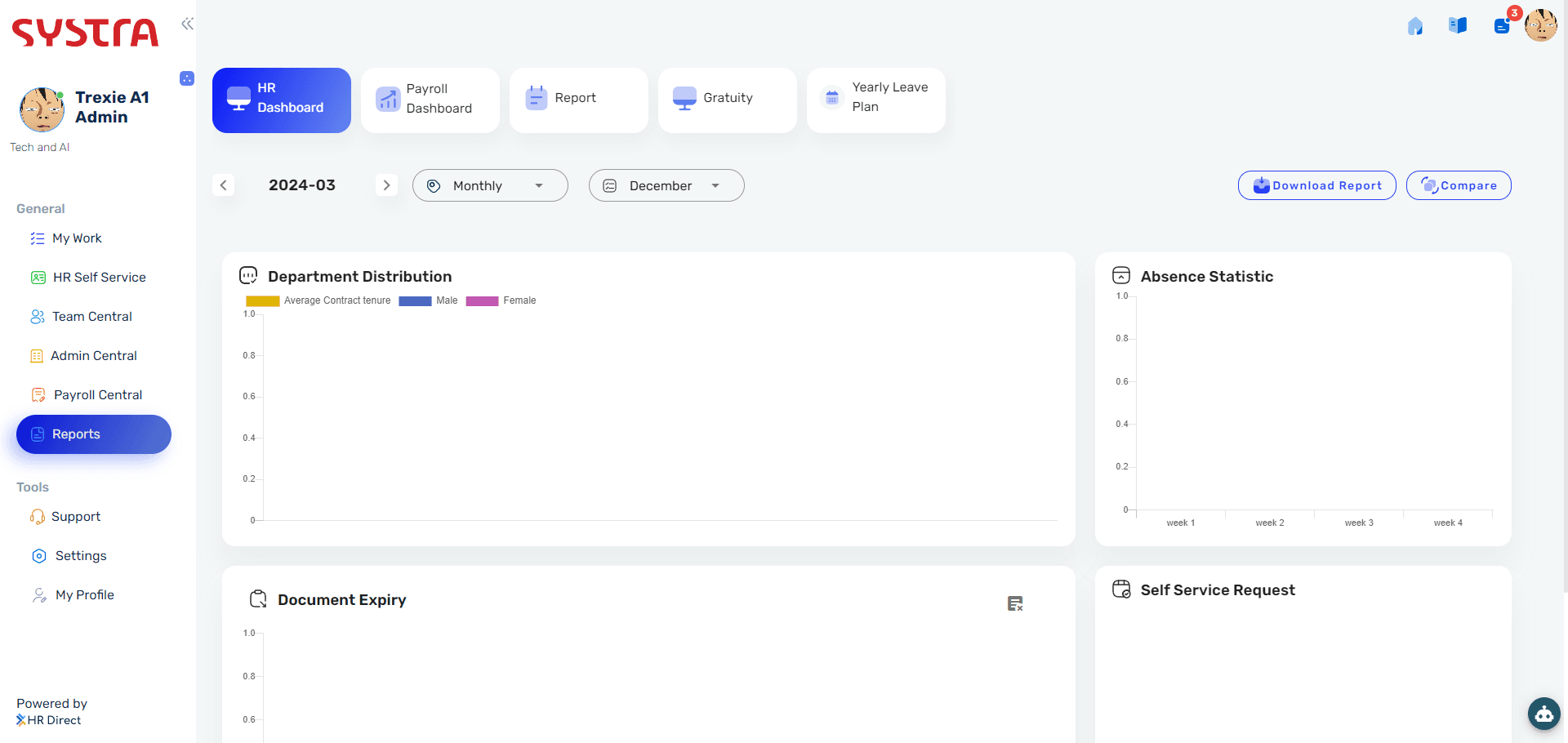The height and width of the screenshot is (743, 1568).
Task: Click the Team Central people icon
Action: pos(38,317)
